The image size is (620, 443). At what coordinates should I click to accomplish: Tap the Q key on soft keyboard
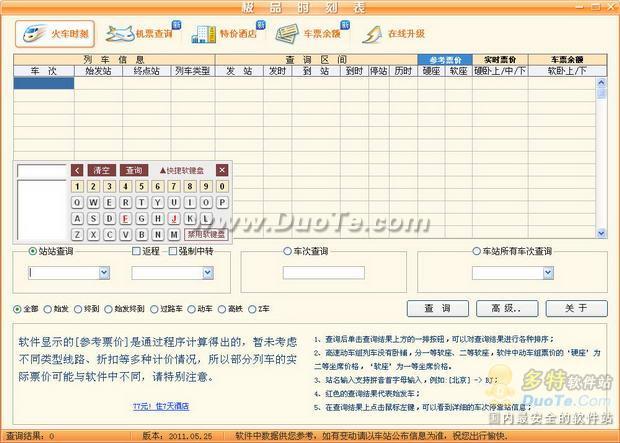click(x=77, y=203)
